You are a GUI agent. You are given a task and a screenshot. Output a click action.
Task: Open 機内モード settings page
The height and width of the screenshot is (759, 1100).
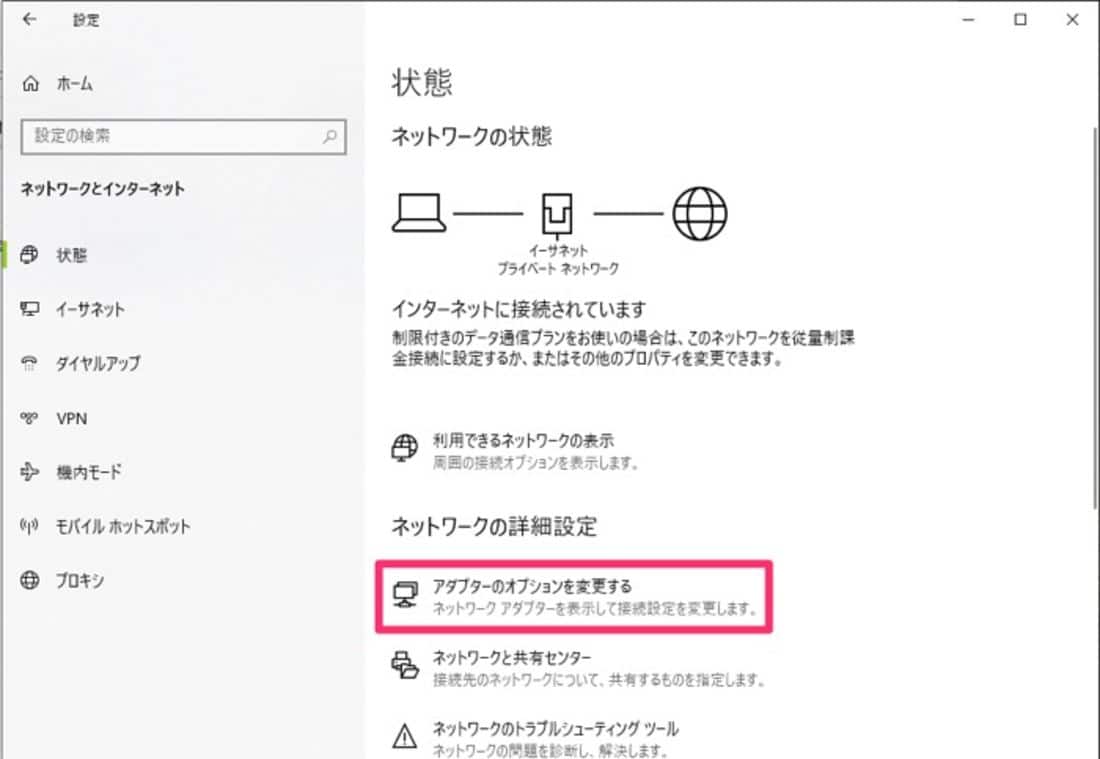pyautogui.click(x=89, y=472)
